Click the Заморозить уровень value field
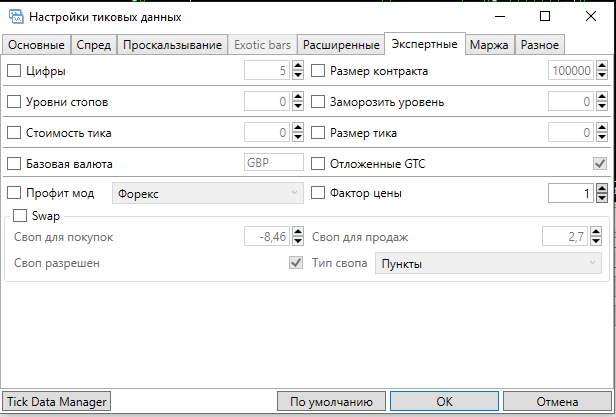 click(x=571, y=101)
